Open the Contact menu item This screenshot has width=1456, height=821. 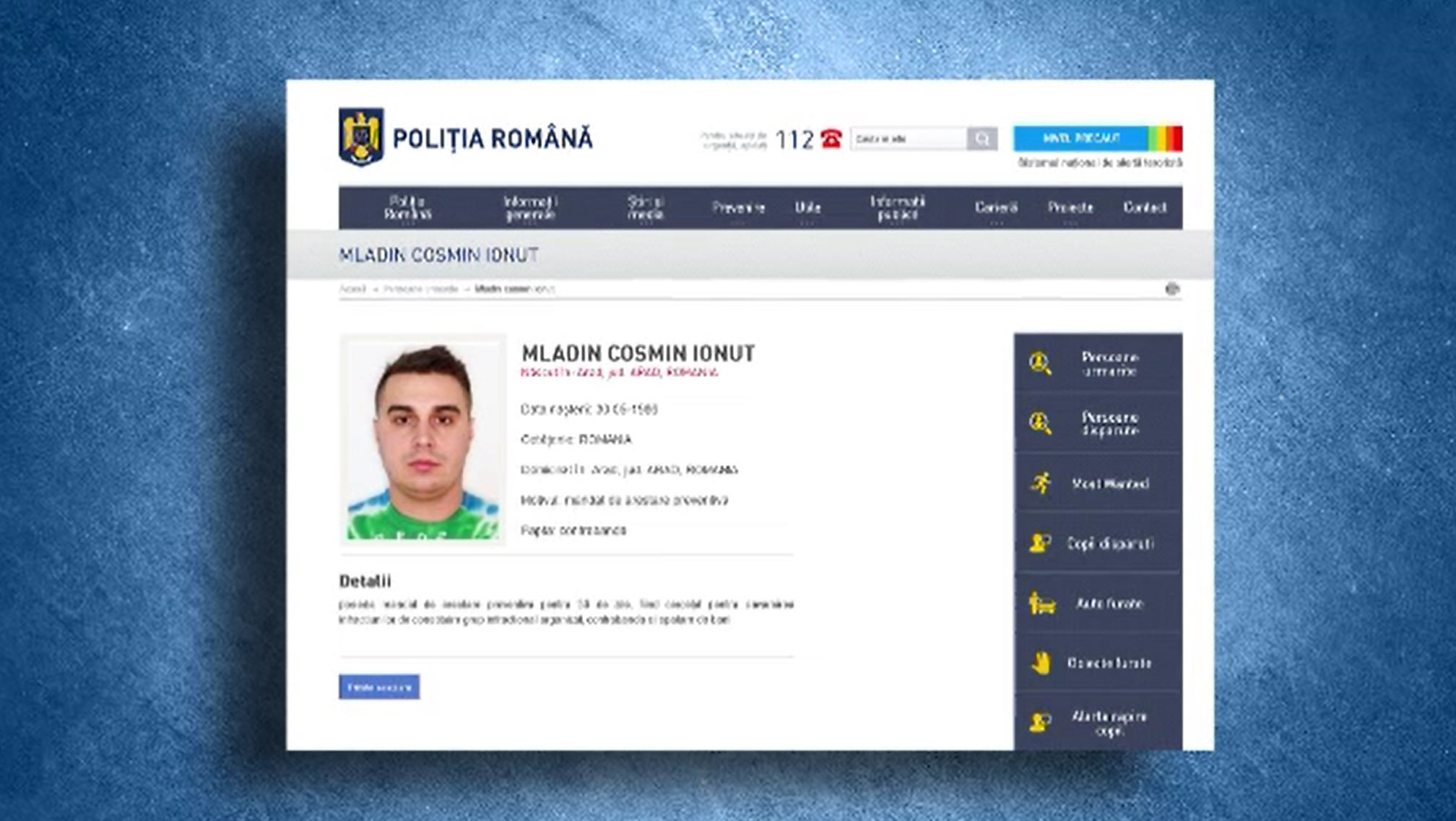(1147, 208)
